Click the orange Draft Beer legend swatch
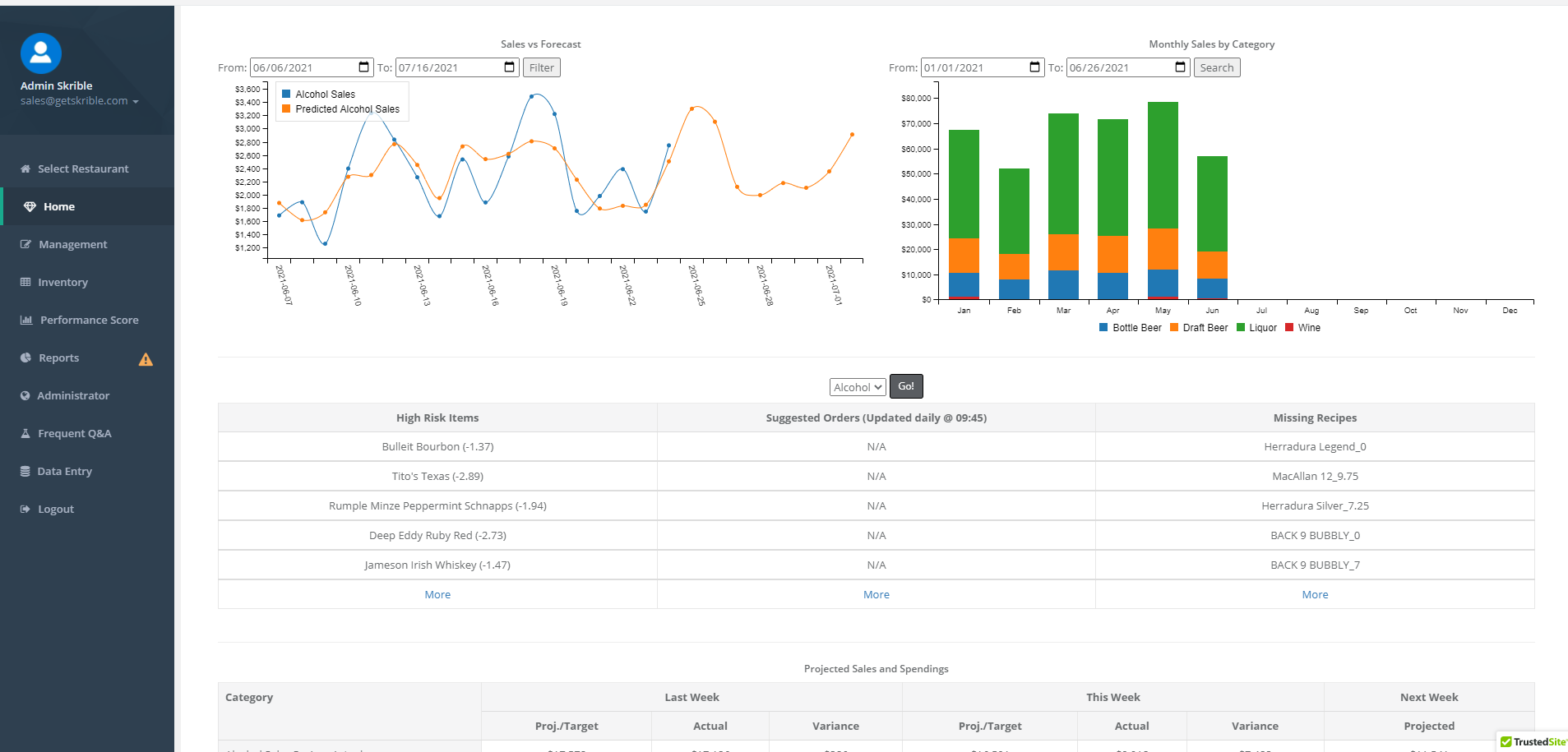 [x=1174, y=327]
